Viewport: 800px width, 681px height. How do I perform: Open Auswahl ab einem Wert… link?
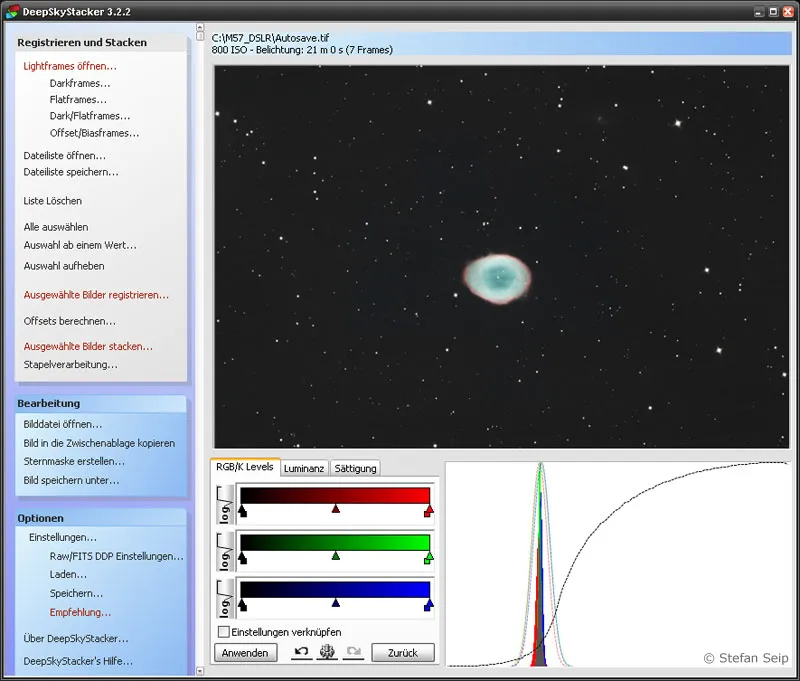(x=80, y=245)
